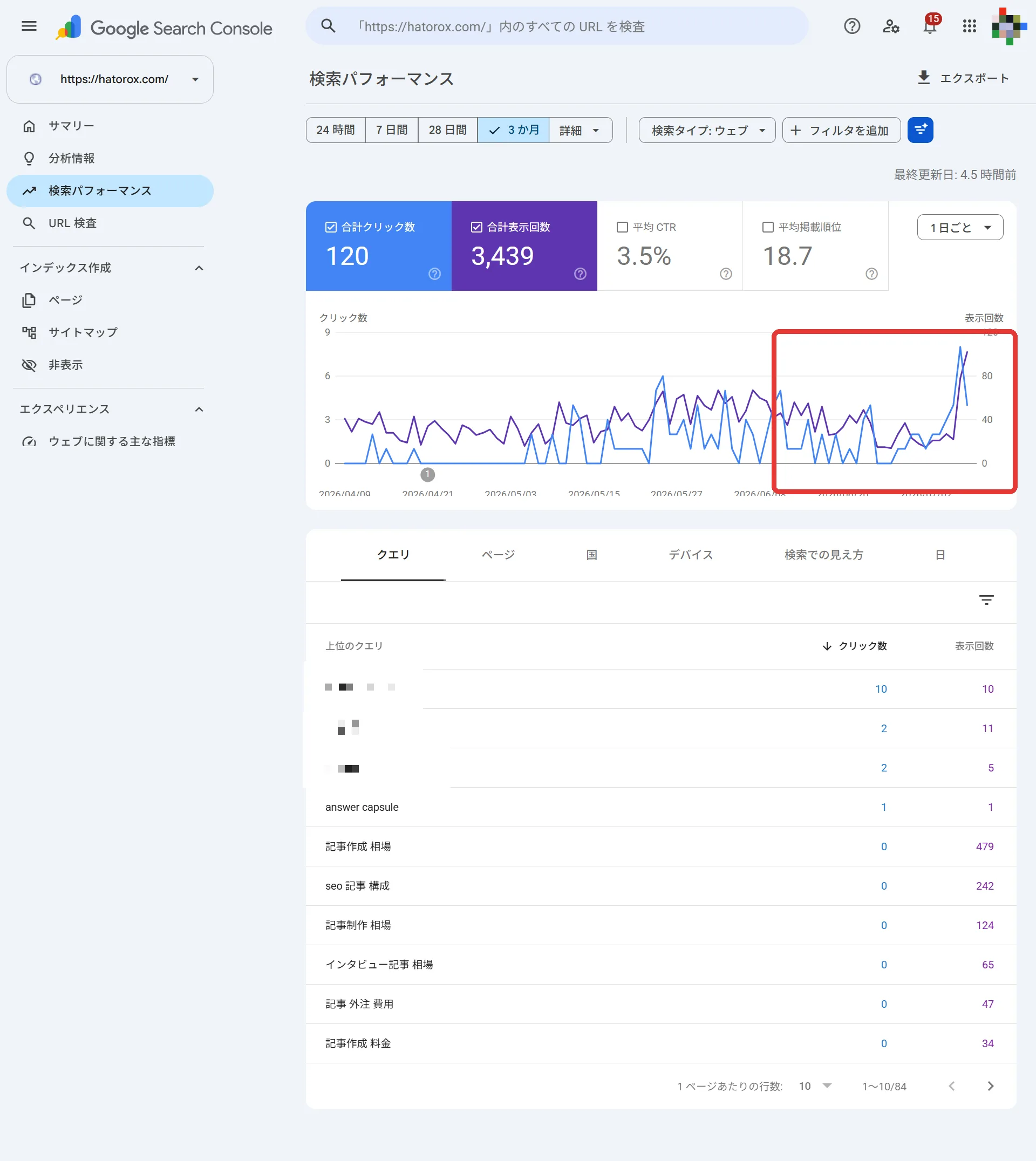Open ページ indexing report
Viewport: 1036px width, 1161px height.
pos(110,300)
